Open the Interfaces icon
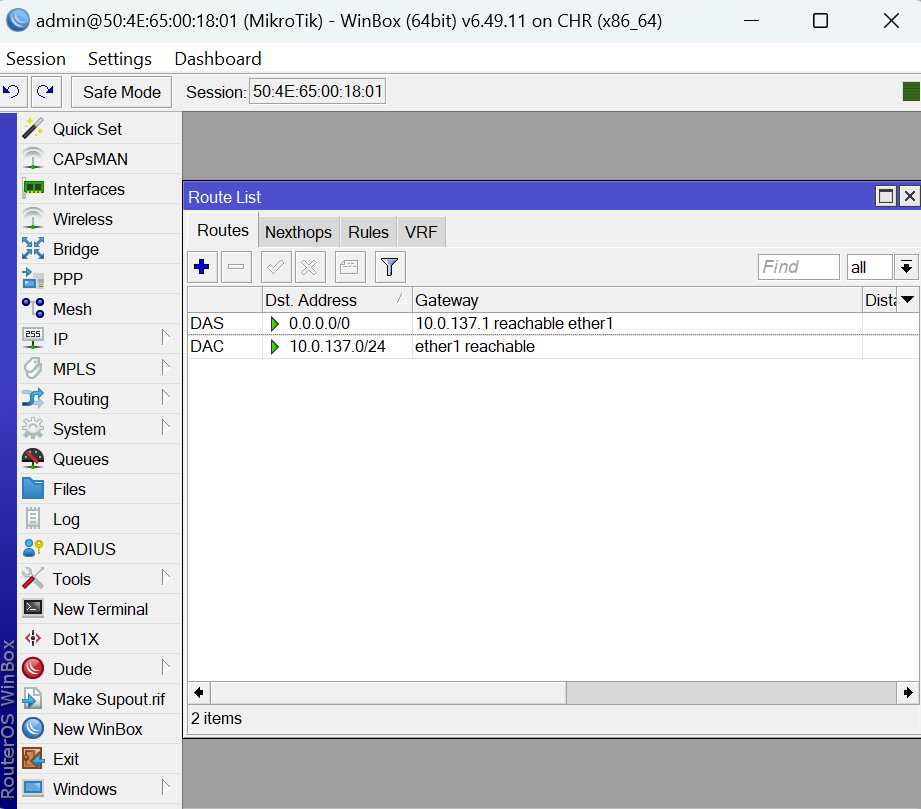 [x=33, y=189]
